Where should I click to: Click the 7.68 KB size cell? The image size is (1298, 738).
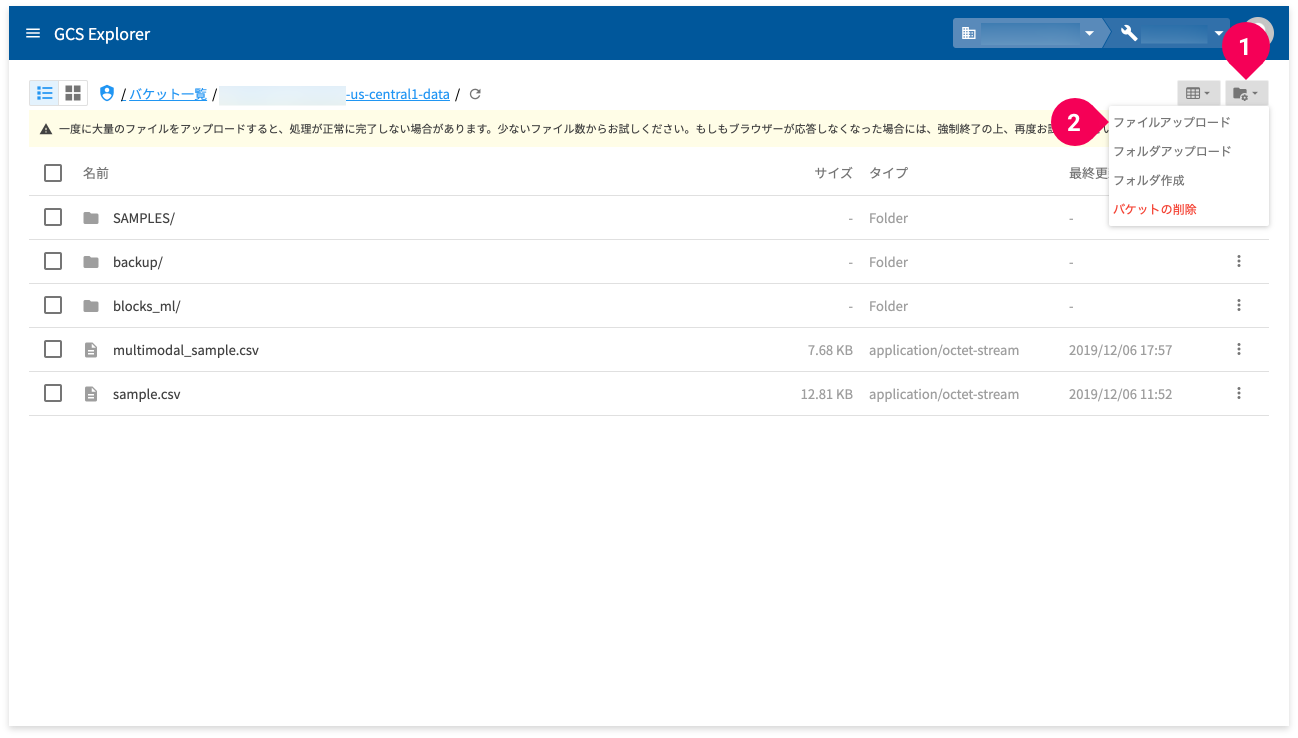pyautogui.click(x=830, y=350)
